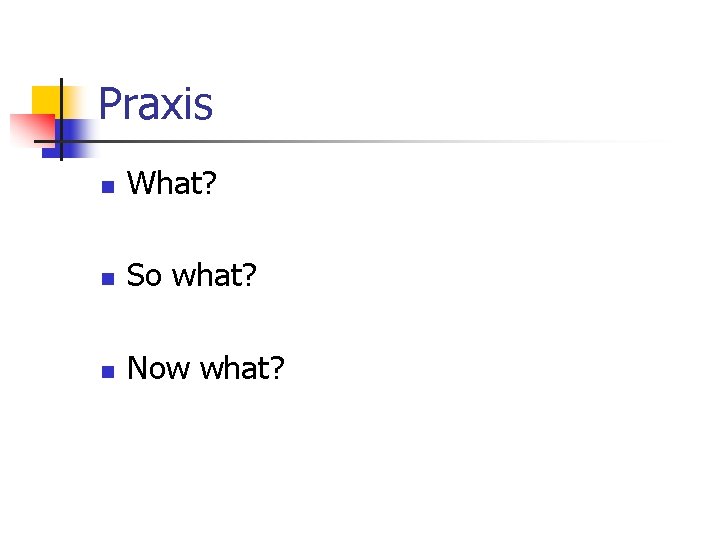Click the word 'So' in second bullet
Image resolution: width=720 pixels, height=540 pixels.
[145, 276]
